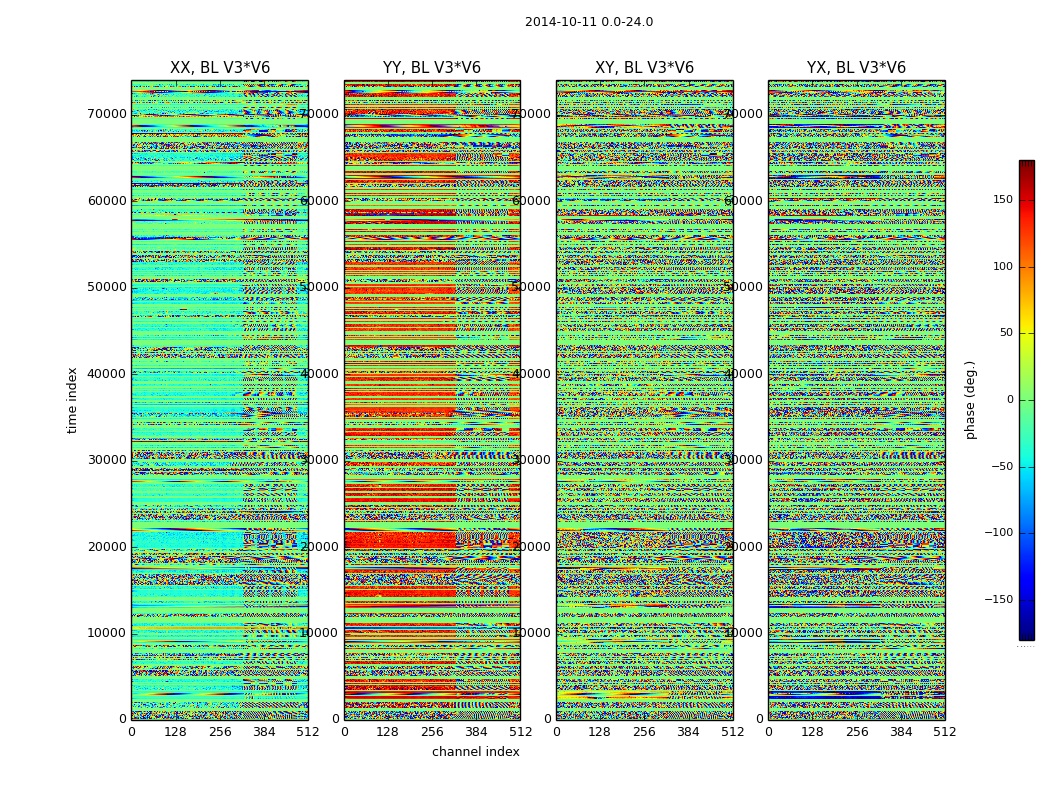The image size is (1050, 800).
Task: Click the 512 x-tick of YX plot
Action: 944,732
